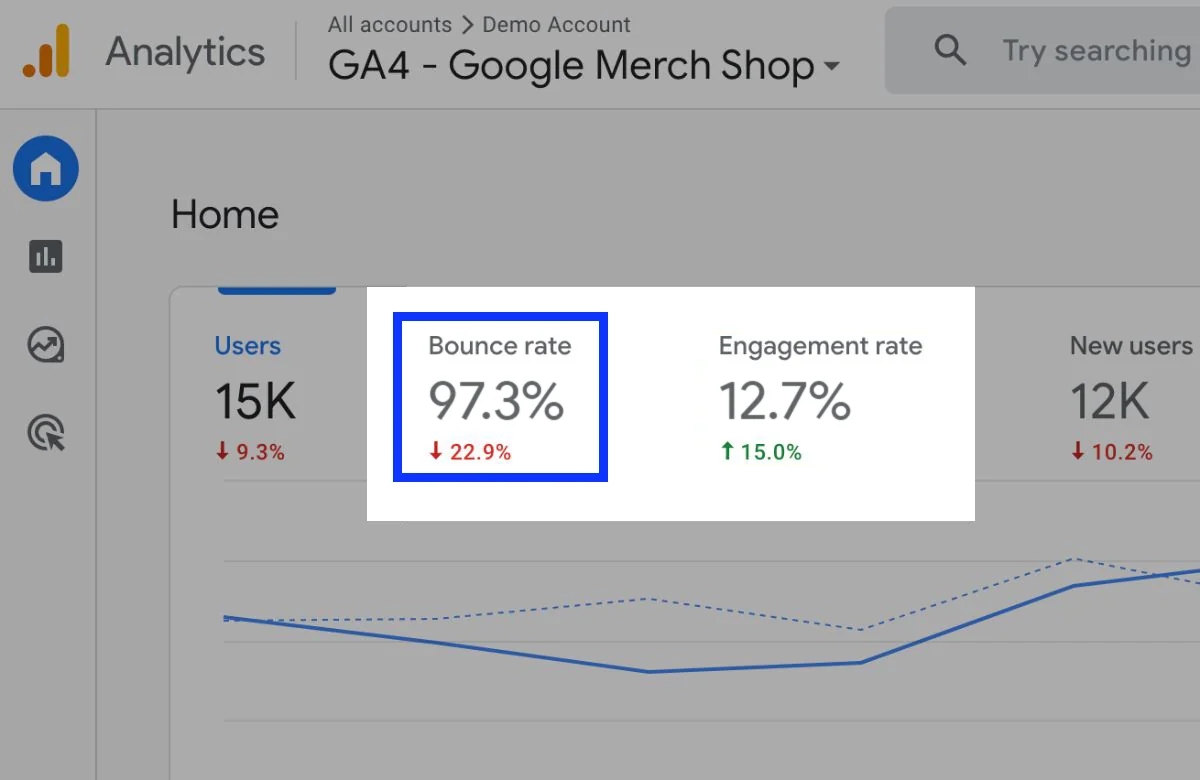
Task: Open the Demo Account breadcrumb menu
Action: [557, 24]
